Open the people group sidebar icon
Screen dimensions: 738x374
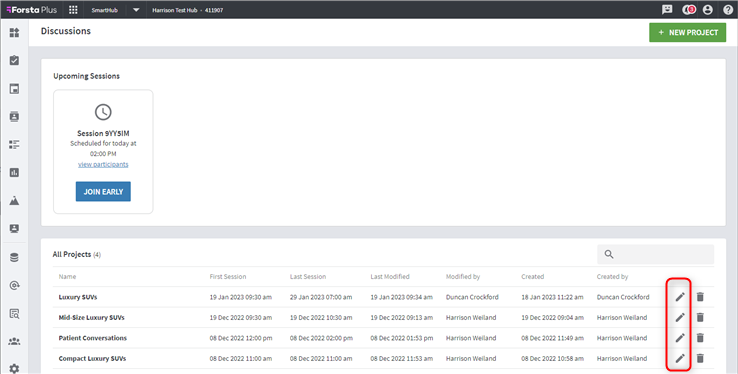click(x=15, y=342)
